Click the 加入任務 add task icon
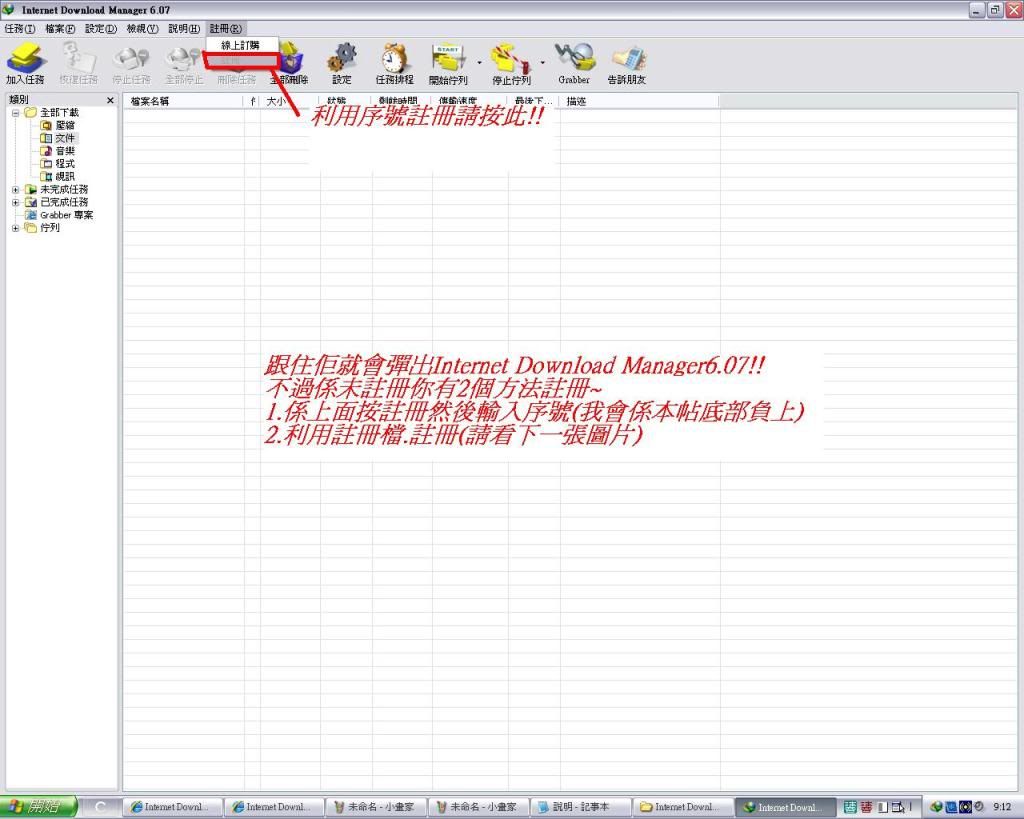 click(x=24, y=60)
